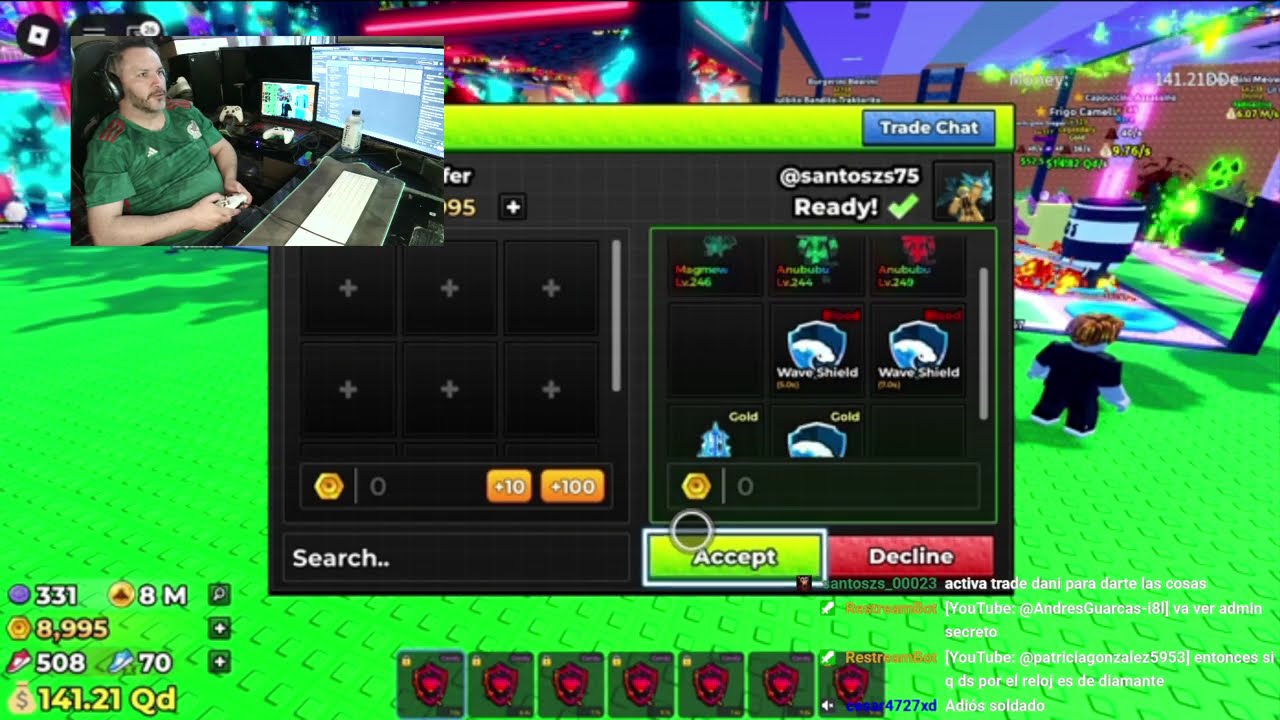Click the streamer webcam overlay
This screenshot has width=1280, height=720.
click(257, 141)
